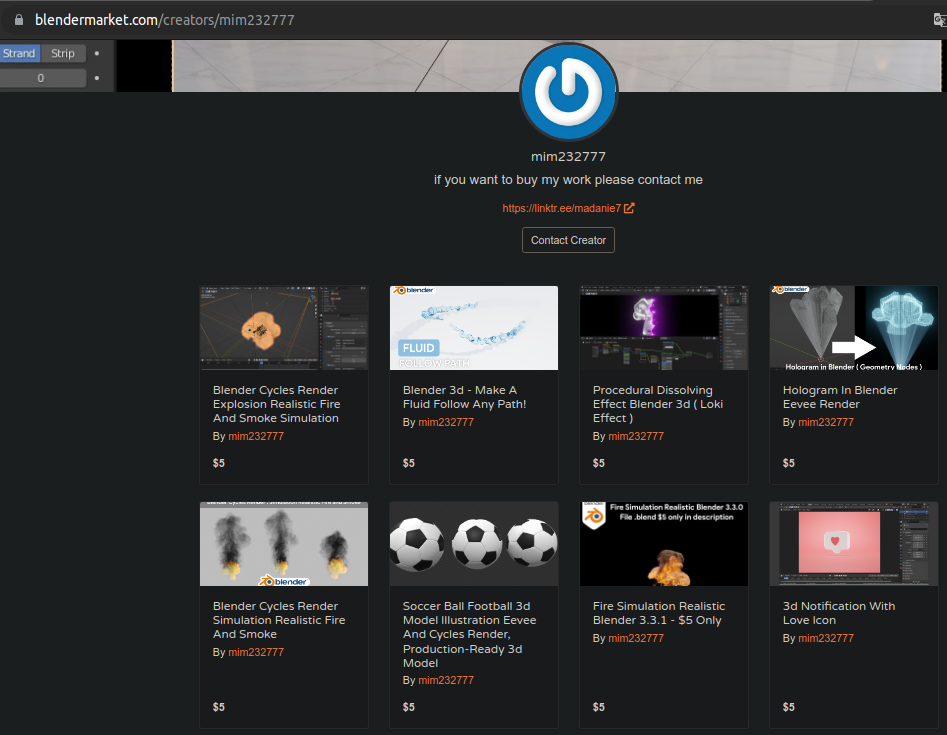Click the mim232777 profile avatar
The width and height of the screenshot is (947, 735).
click(568, 92)
